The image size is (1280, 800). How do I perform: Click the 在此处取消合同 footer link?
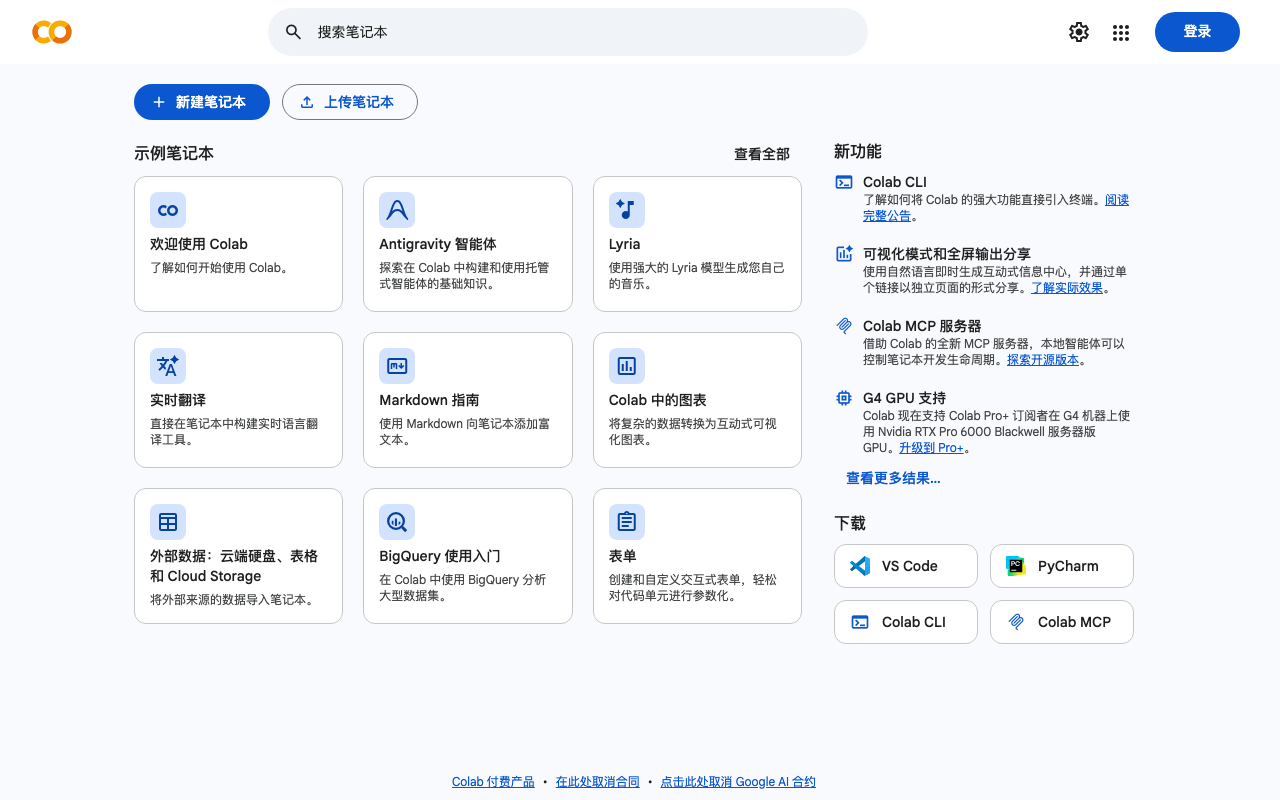click(x=598, y=782)
